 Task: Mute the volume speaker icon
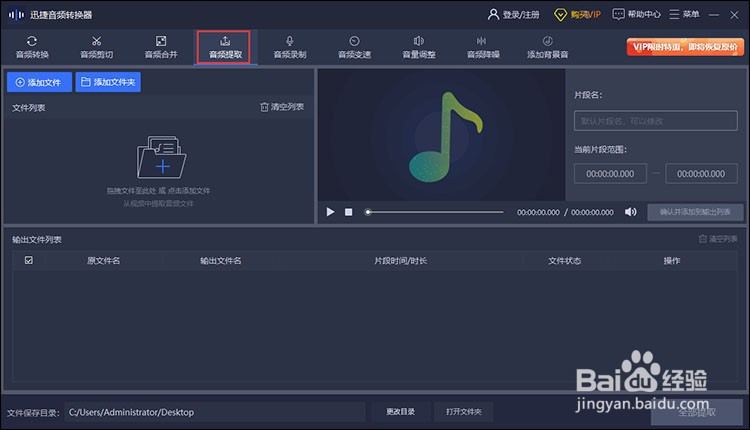(x=630, y=212)
